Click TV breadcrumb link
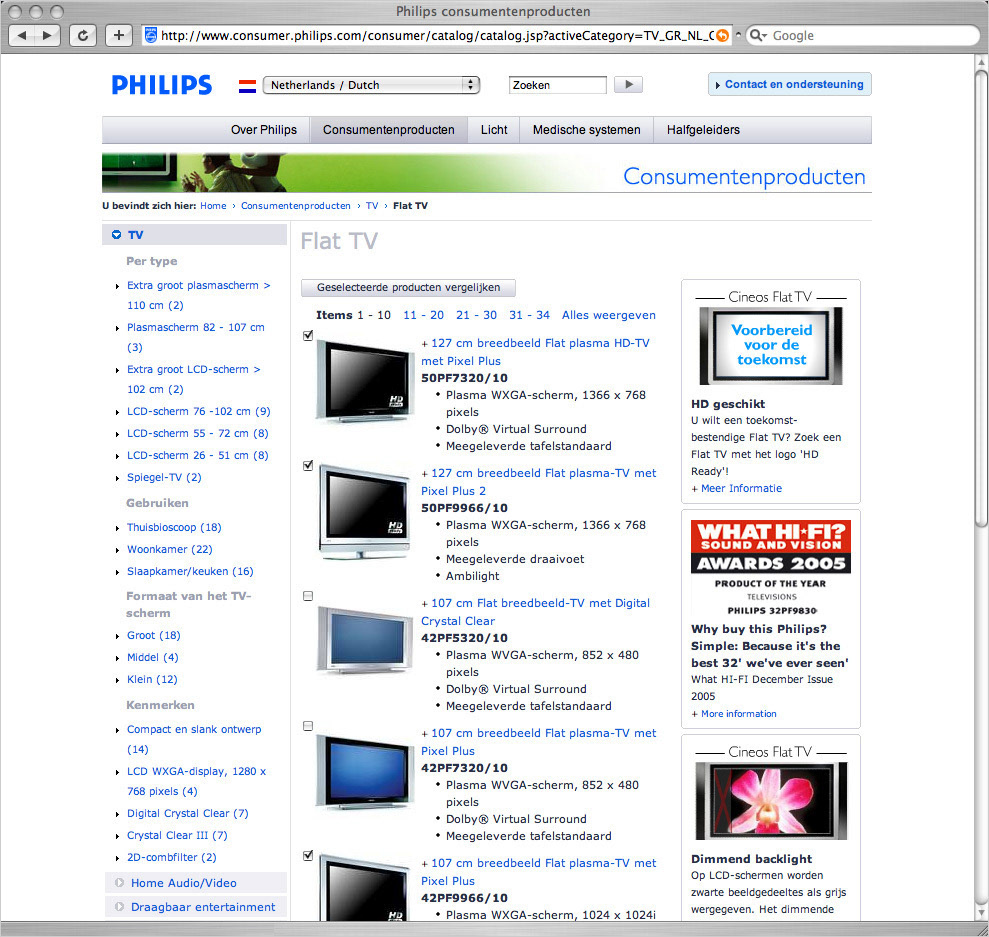989x937 pixels. click(372, 206)
